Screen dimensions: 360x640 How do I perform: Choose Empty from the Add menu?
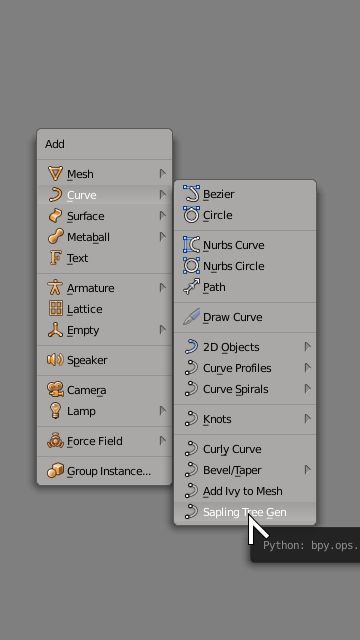coord(104,330)
